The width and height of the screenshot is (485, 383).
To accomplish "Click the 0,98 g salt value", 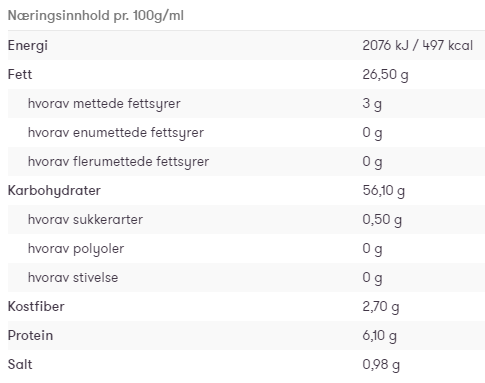I will click(x=381, y=365).
